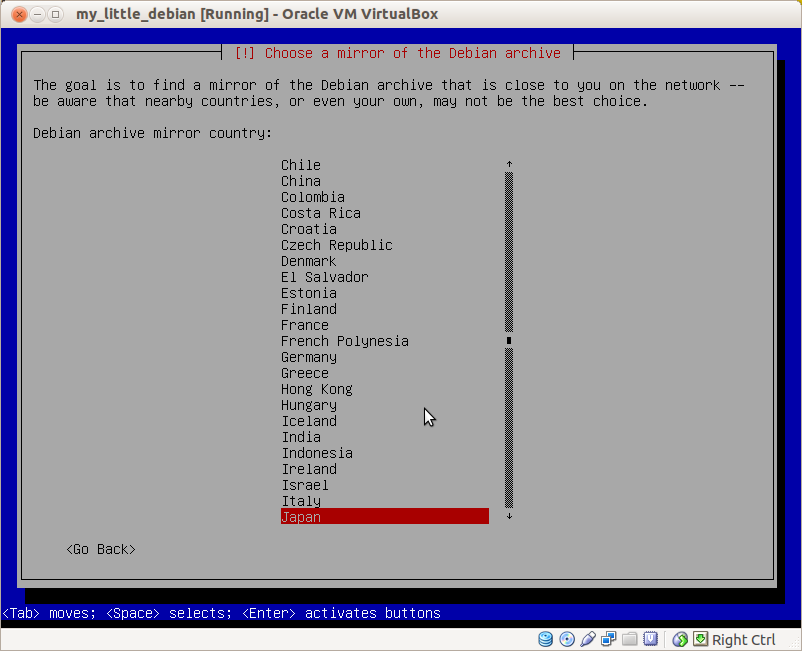The height and width of the screenshot is (651, 802).
Task: Select French Polynesia entry
Action: 345,341
